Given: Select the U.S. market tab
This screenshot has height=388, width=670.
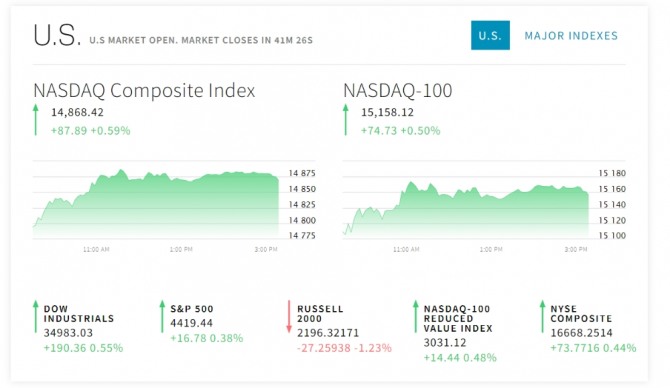Looking at the screenshot, I should [x=490, y=35].
